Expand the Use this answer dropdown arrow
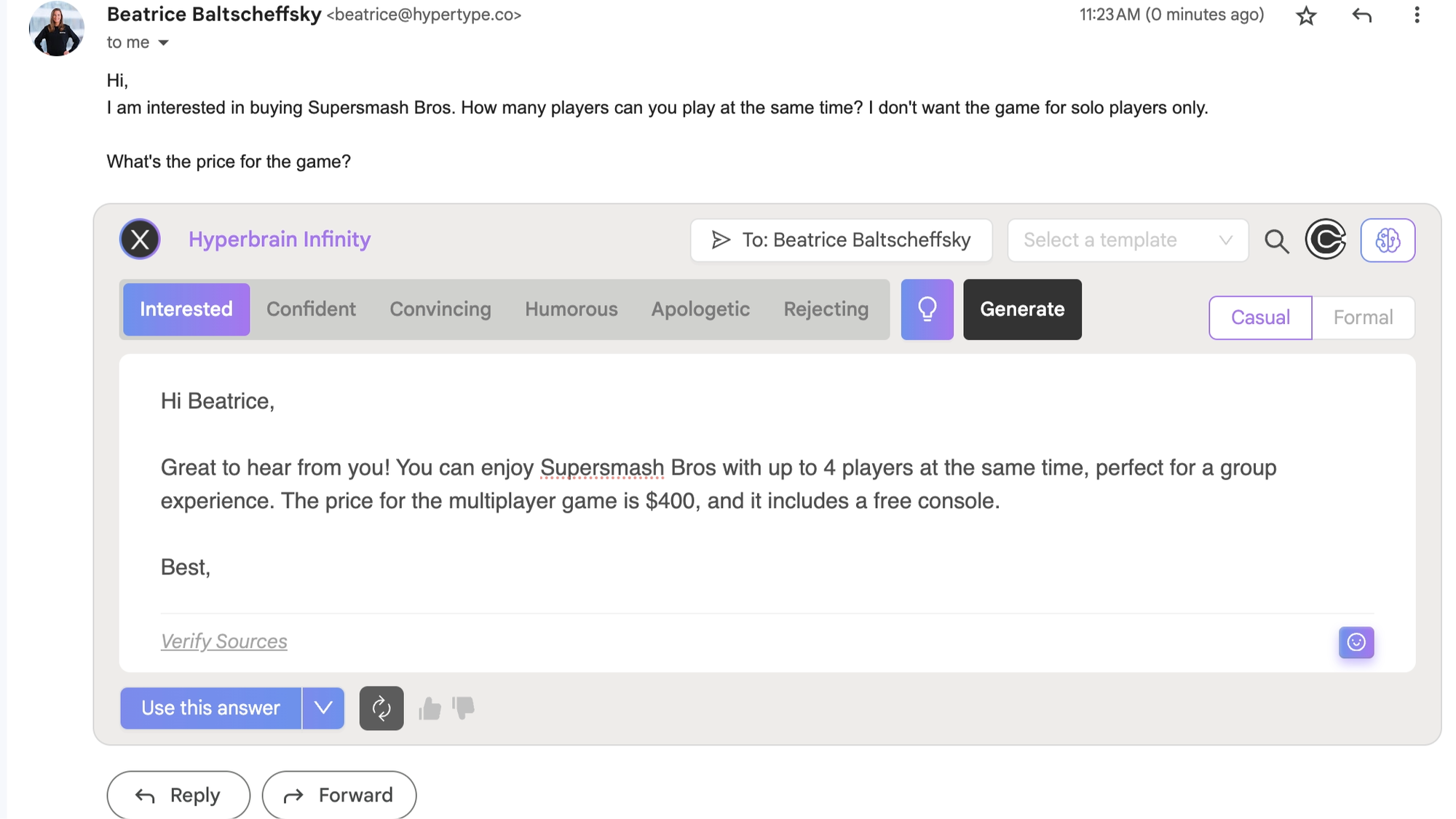This screenshot has height=819, width=1456. point(323,708)
